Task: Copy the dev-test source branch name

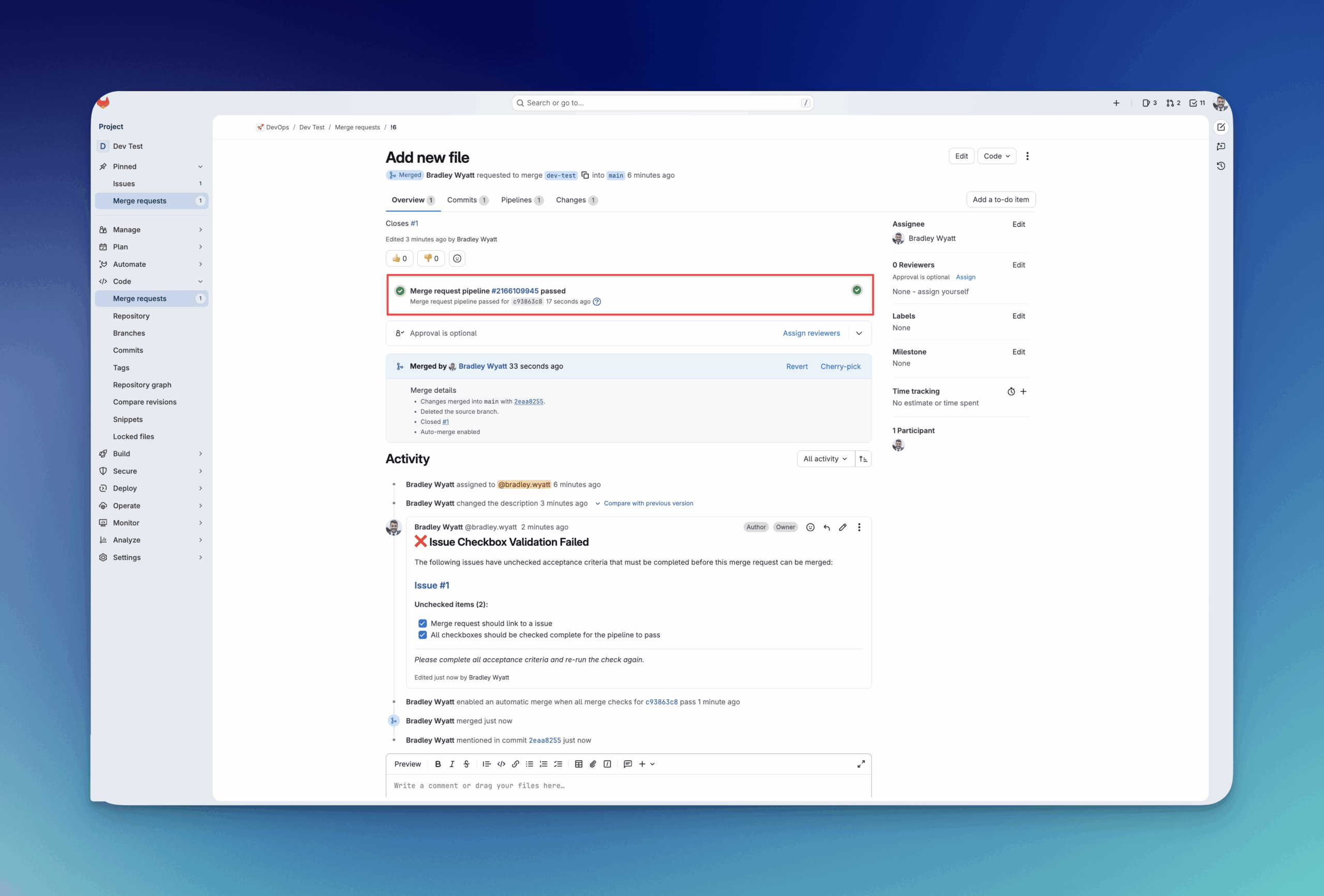Action: [585, 175]
